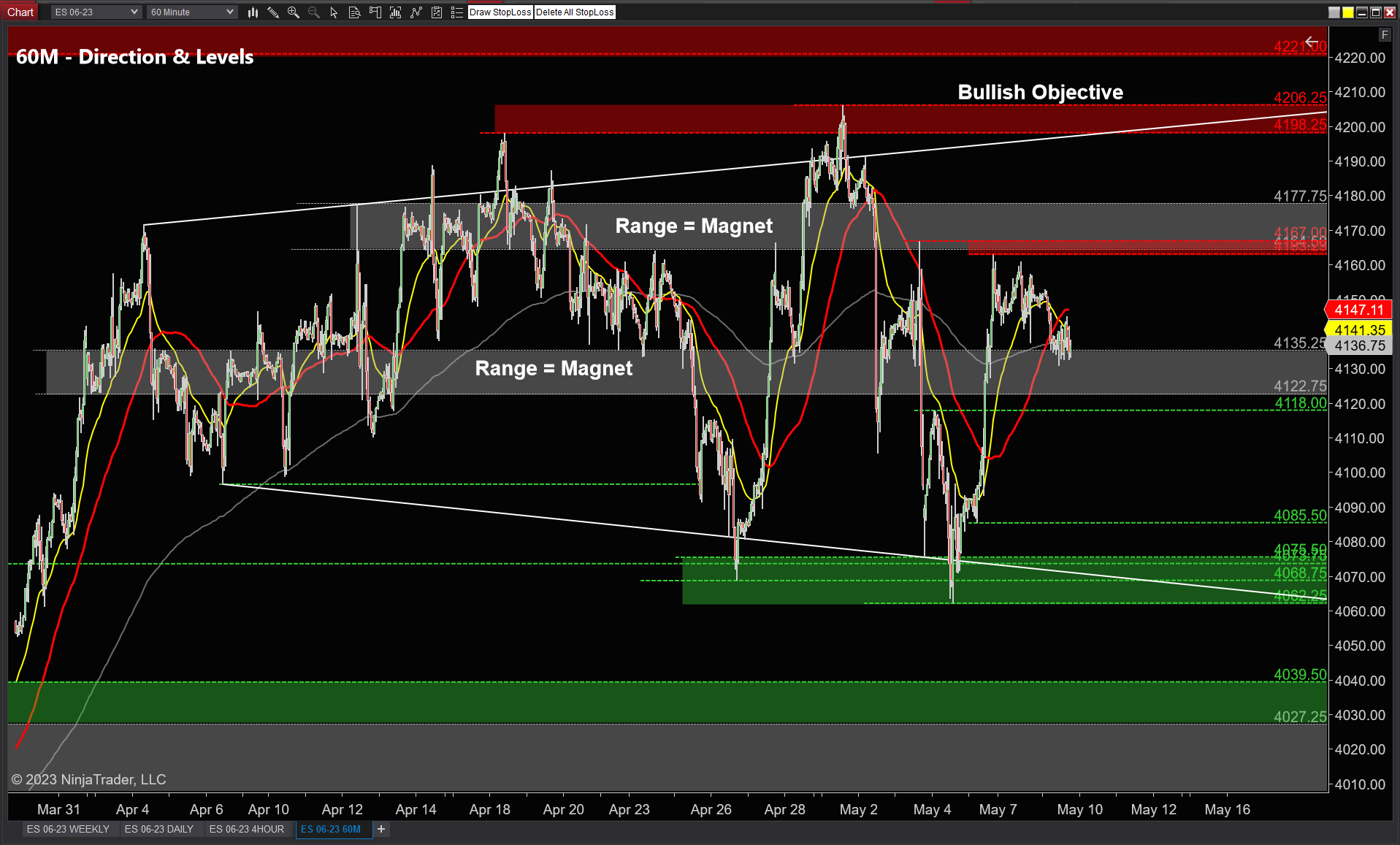Screen dimensions: 1400x845
Task: Click the 4118.00 green level label
Action: [1300, 403]
